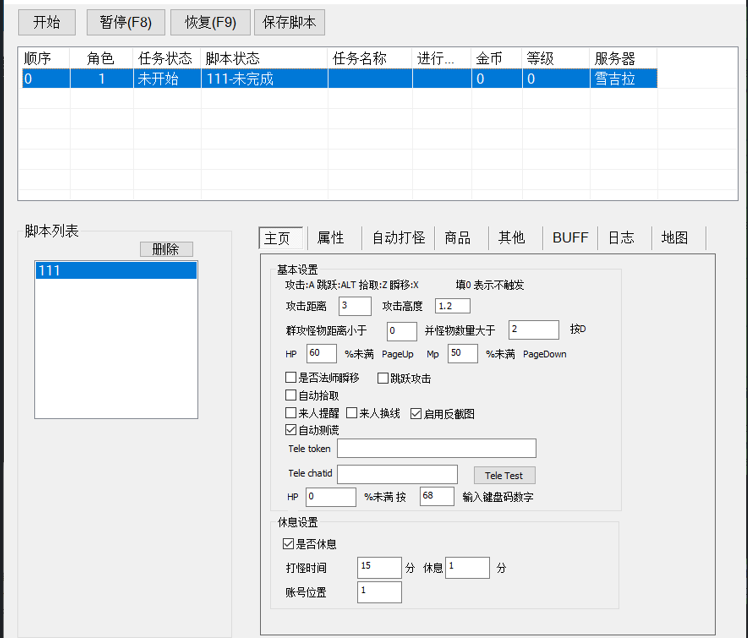Click the Tele Test button
Image resolution: width=748 pixels, height=638 pixels.
[x=504, y=475]
